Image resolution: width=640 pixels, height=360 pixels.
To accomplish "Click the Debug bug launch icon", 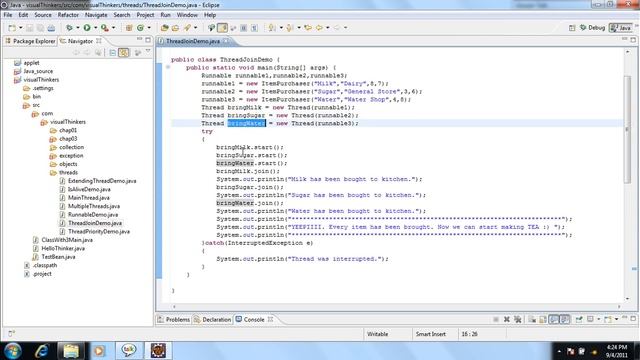I will 69,28.
